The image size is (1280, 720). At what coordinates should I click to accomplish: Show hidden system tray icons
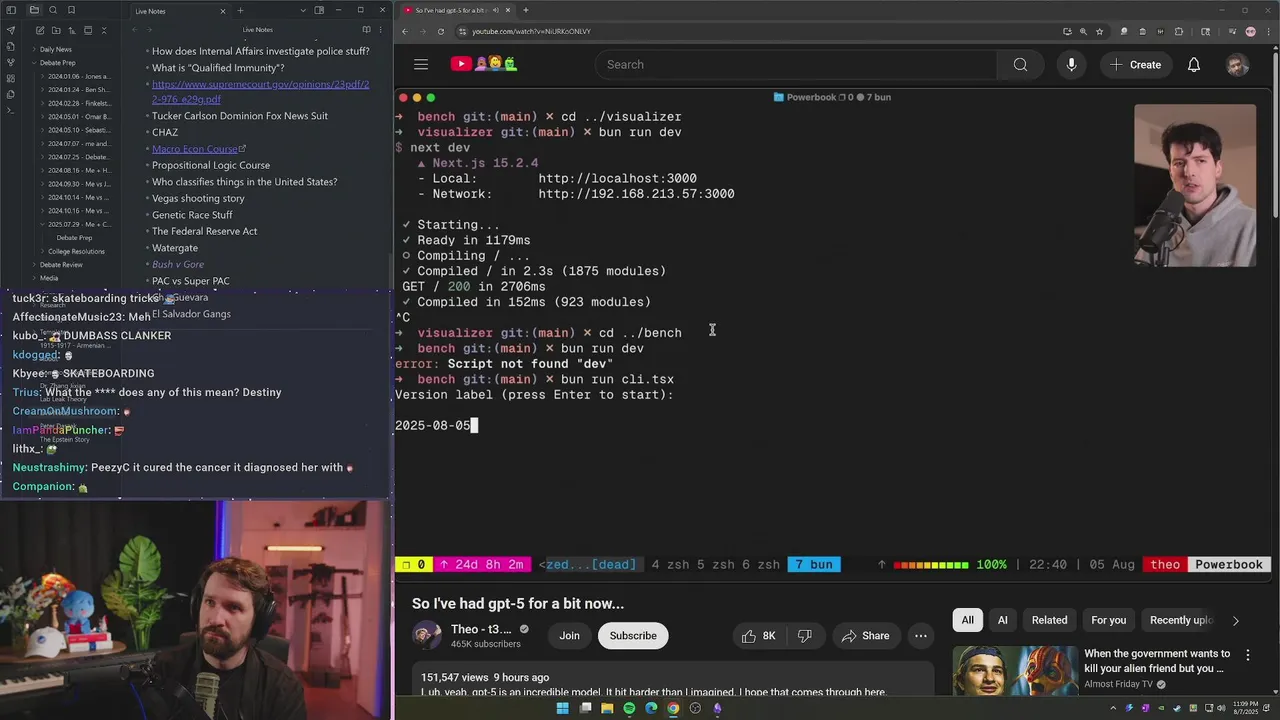click(x=1113, y=708)
